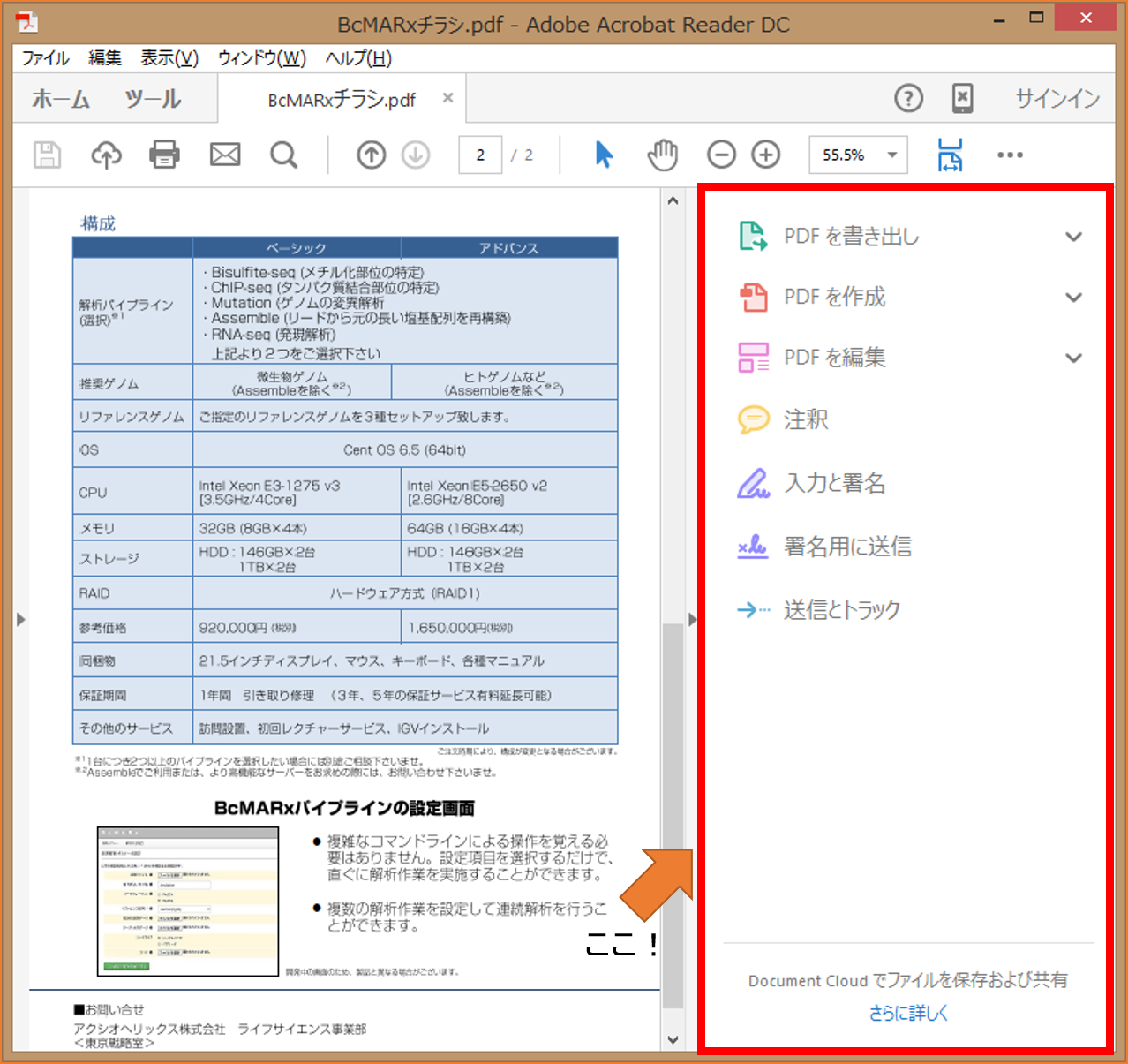Zoom in with plus icon
The width and height of the screenshot is (1128, 1064).
coord(766,155)
